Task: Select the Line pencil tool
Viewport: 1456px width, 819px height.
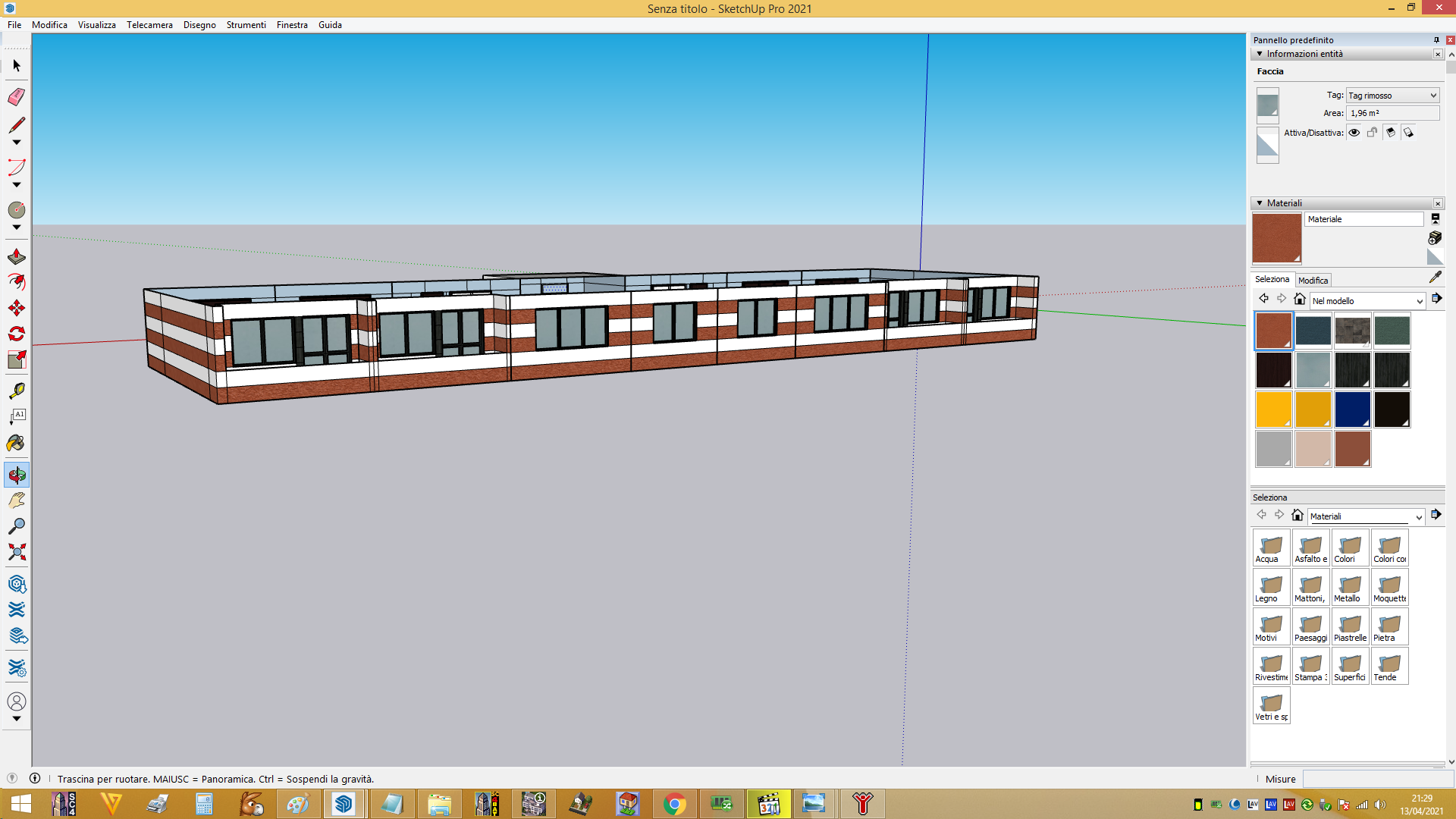Action: (x=17, y=124)
